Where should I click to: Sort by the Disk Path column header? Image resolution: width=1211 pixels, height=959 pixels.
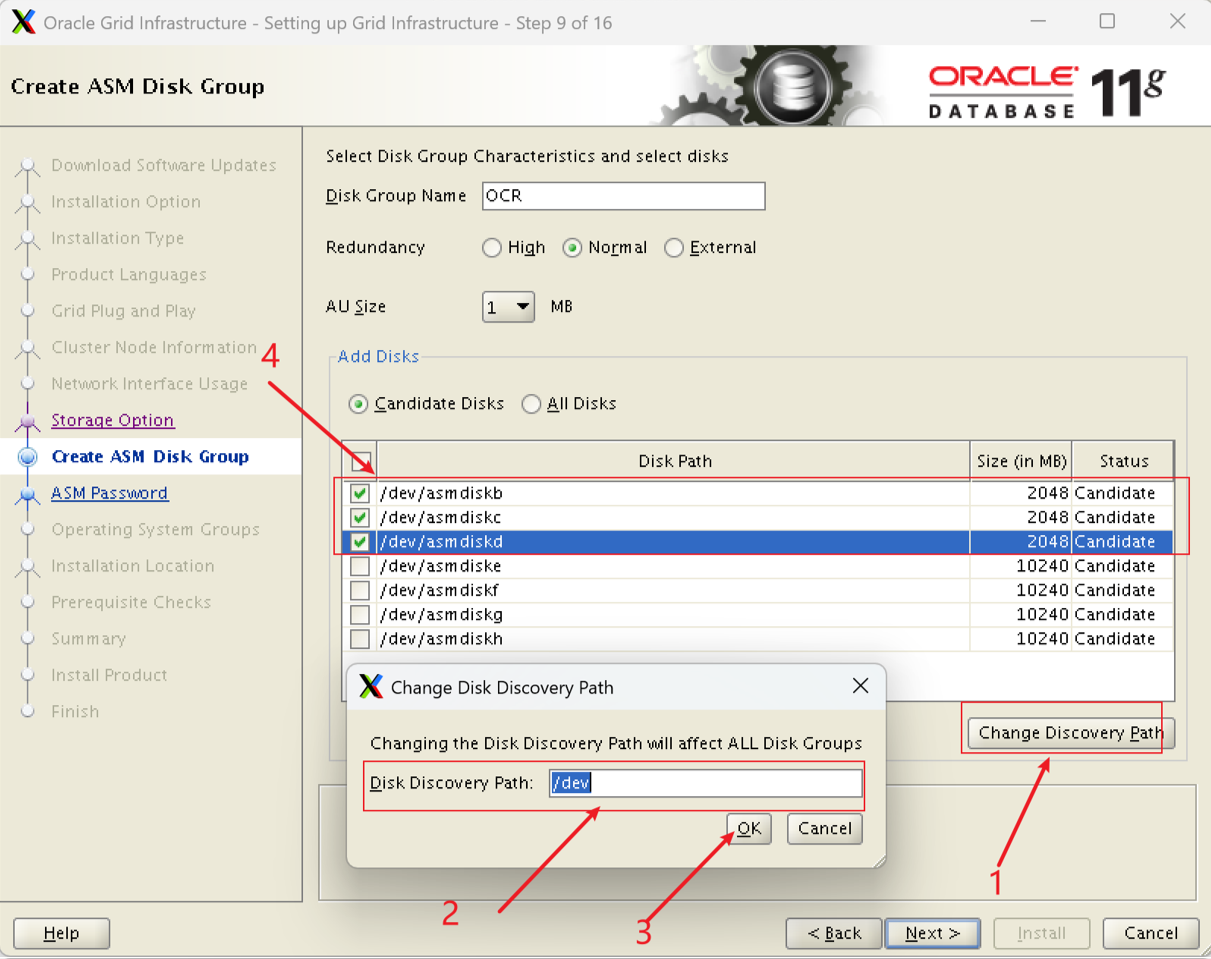(x=674, y=461)
